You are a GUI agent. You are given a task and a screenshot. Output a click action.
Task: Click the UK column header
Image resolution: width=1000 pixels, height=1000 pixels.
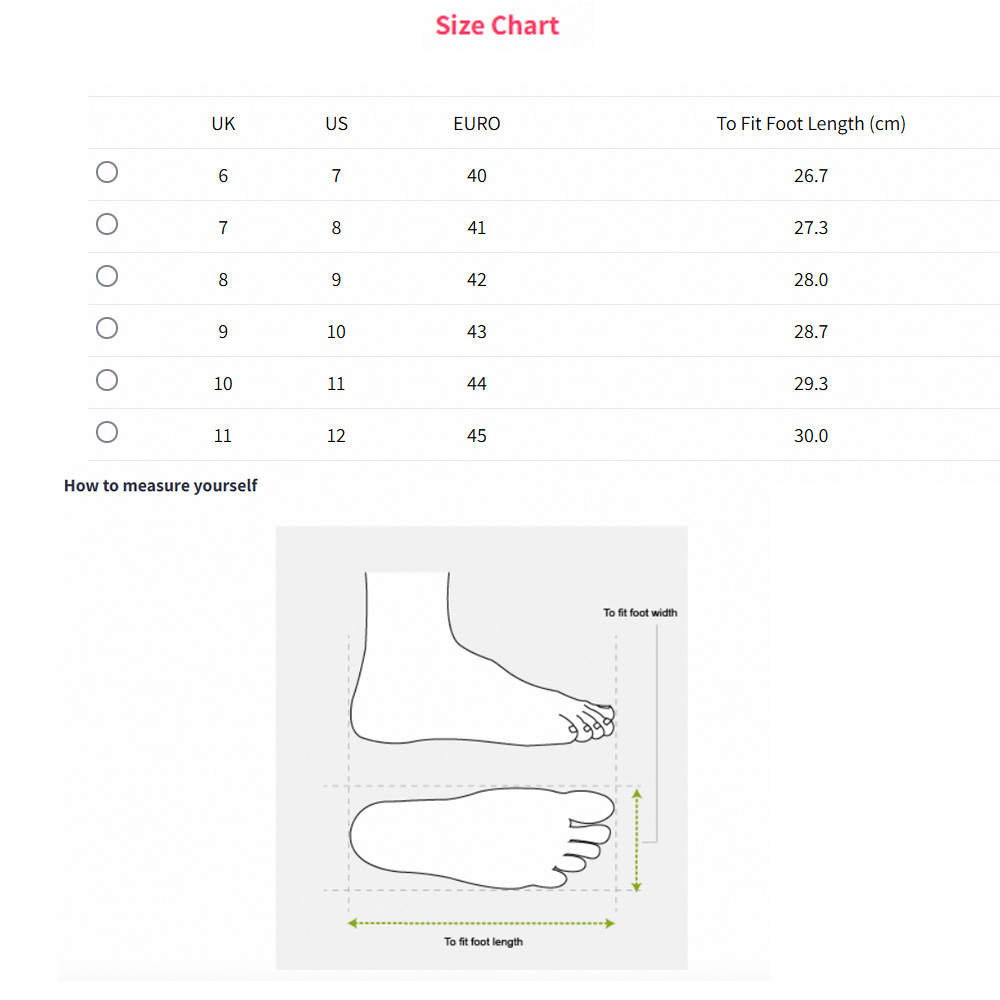pyautogui.click(x=223, y=124)
